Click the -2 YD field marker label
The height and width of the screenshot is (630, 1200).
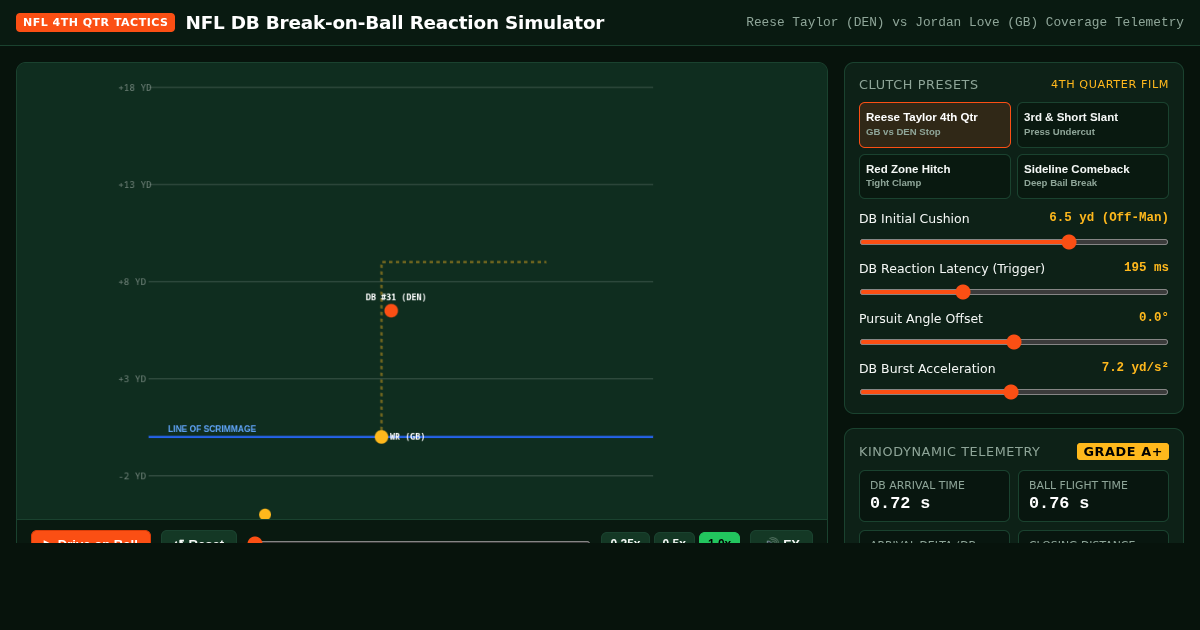point(132,476)
